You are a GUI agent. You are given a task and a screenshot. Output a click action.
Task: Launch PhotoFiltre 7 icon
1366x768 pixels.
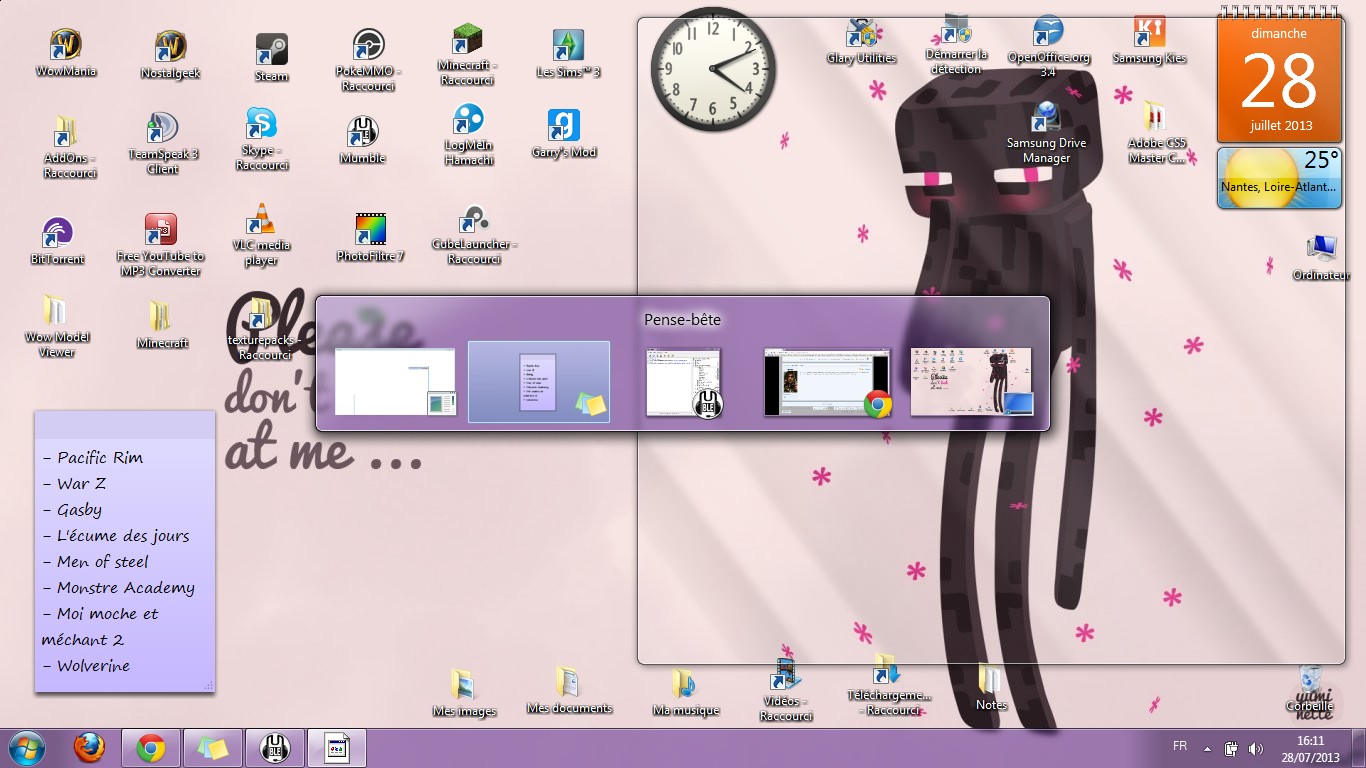click(370, 230)
